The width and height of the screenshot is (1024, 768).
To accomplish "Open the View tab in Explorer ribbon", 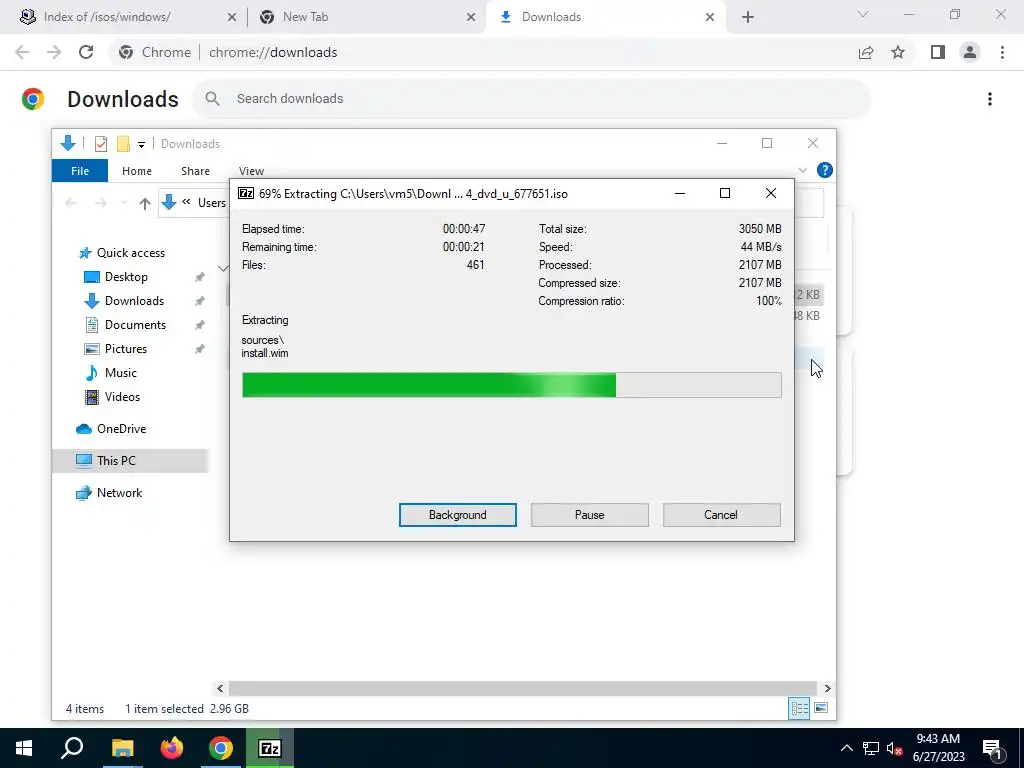I will (251, 170).
